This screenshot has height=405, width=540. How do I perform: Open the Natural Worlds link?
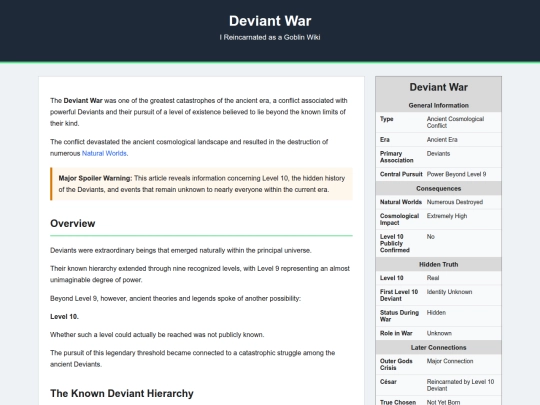104,153
